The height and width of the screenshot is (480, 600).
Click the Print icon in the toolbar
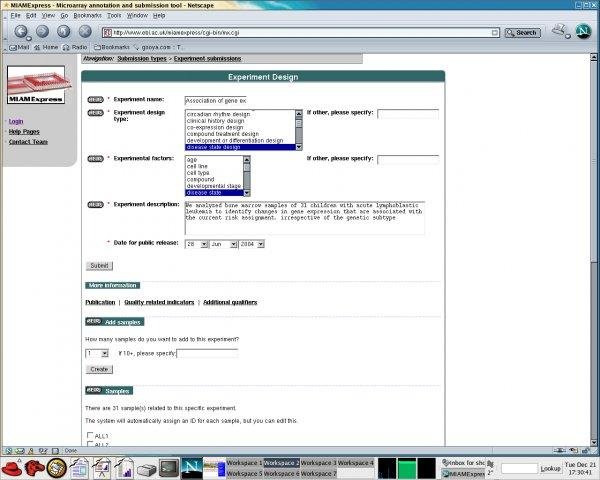(x=559, y=31)
